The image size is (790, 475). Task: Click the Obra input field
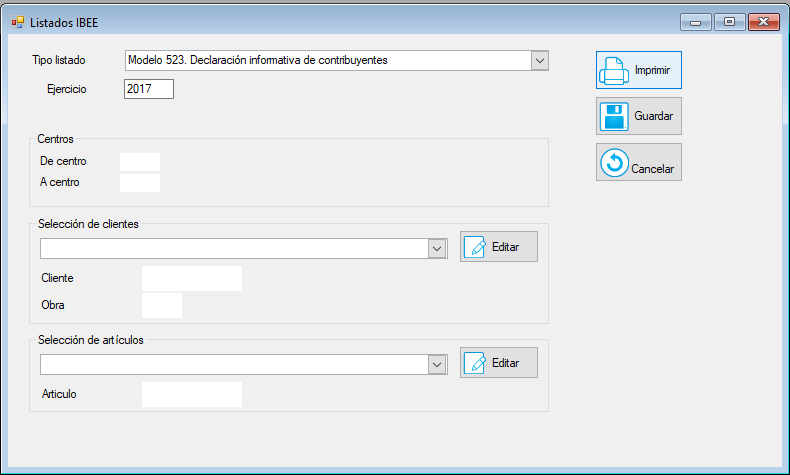[162, 305]
